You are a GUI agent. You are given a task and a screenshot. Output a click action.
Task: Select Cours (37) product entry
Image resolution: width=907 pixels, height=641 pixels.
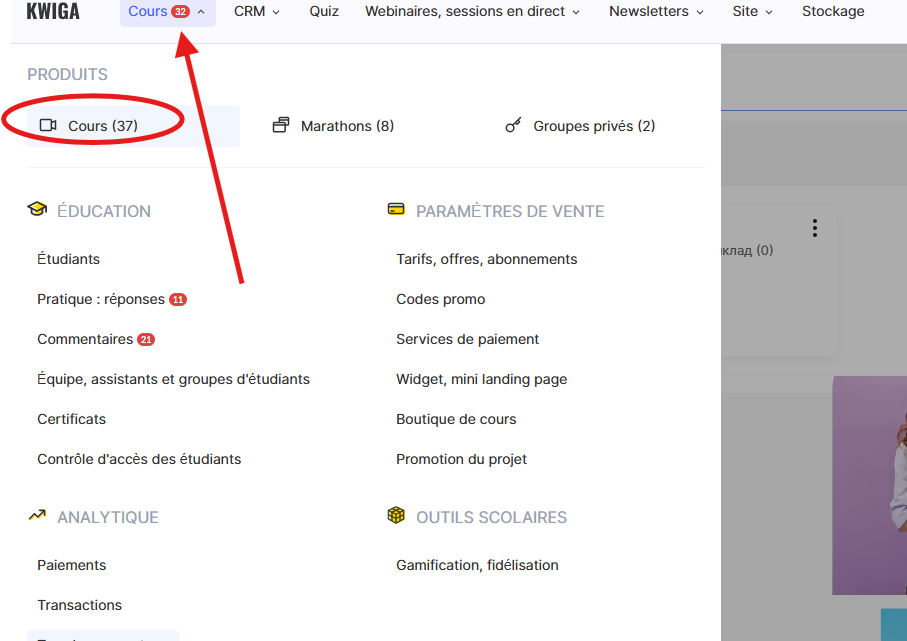[x=133, y=126]
